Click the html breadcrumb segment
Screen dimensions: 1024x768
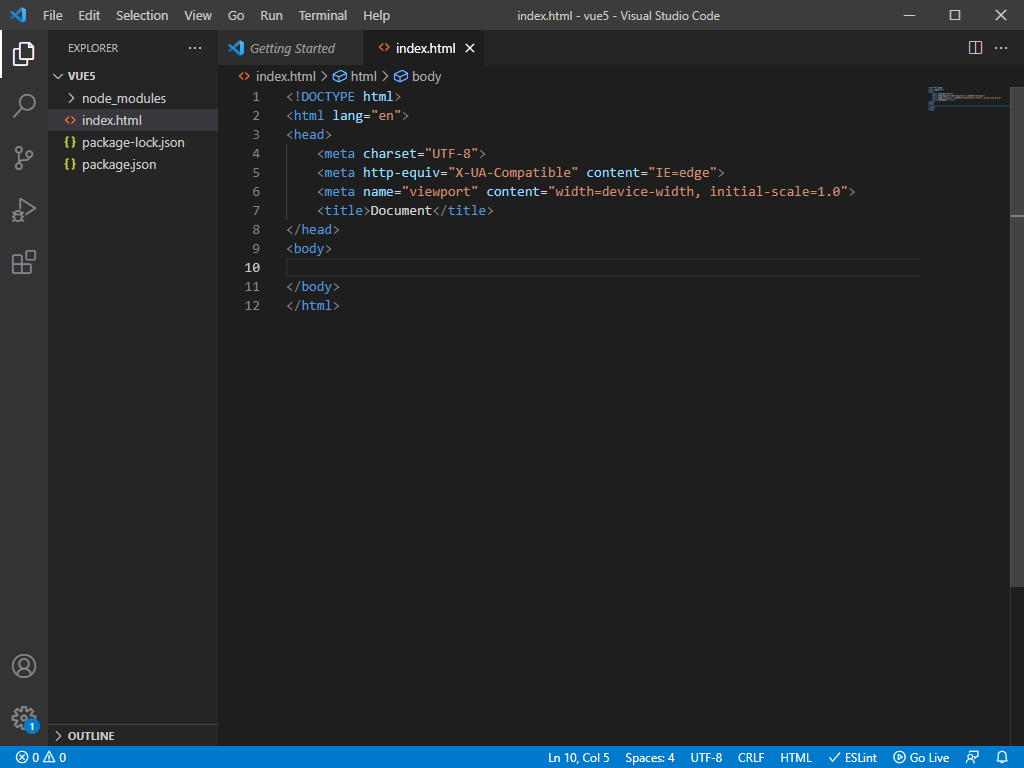coord(355,76)
